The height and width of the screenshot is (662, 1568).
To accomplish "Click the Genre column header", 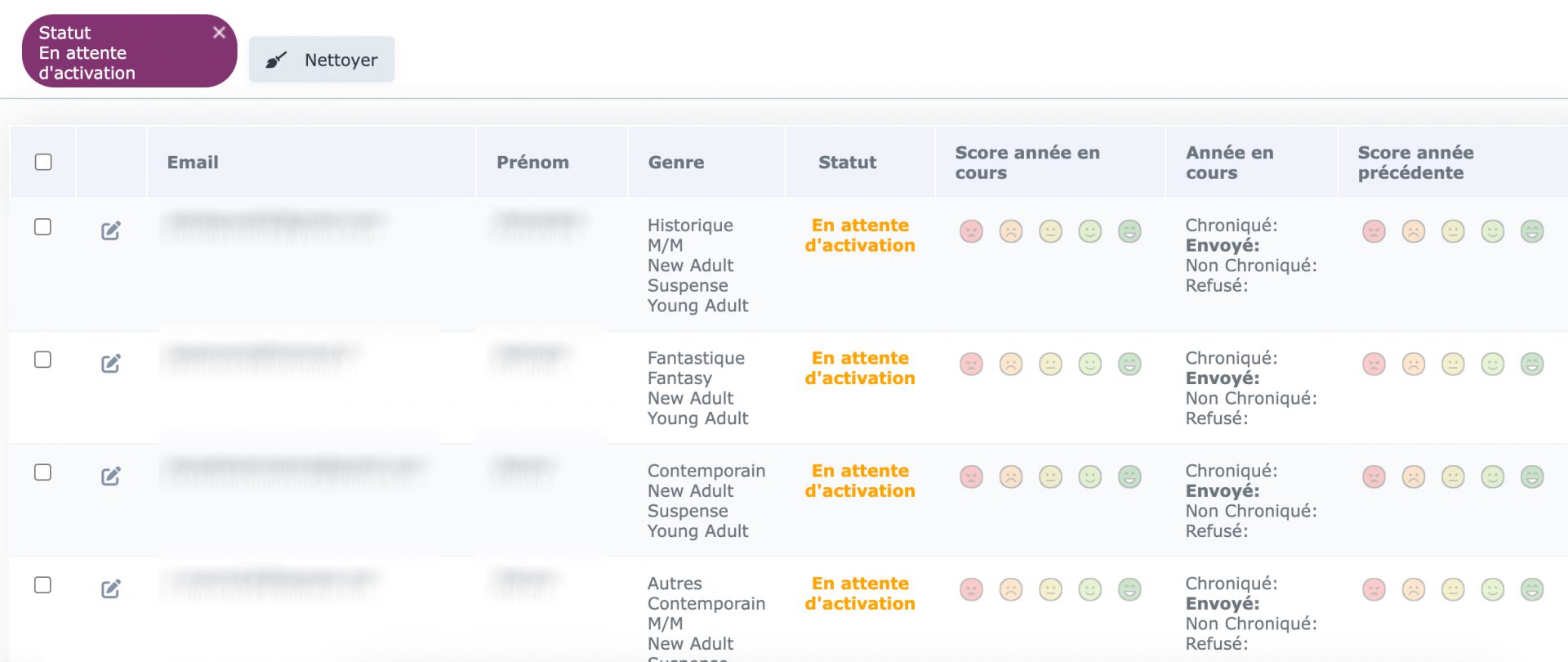I will (676, 162).
